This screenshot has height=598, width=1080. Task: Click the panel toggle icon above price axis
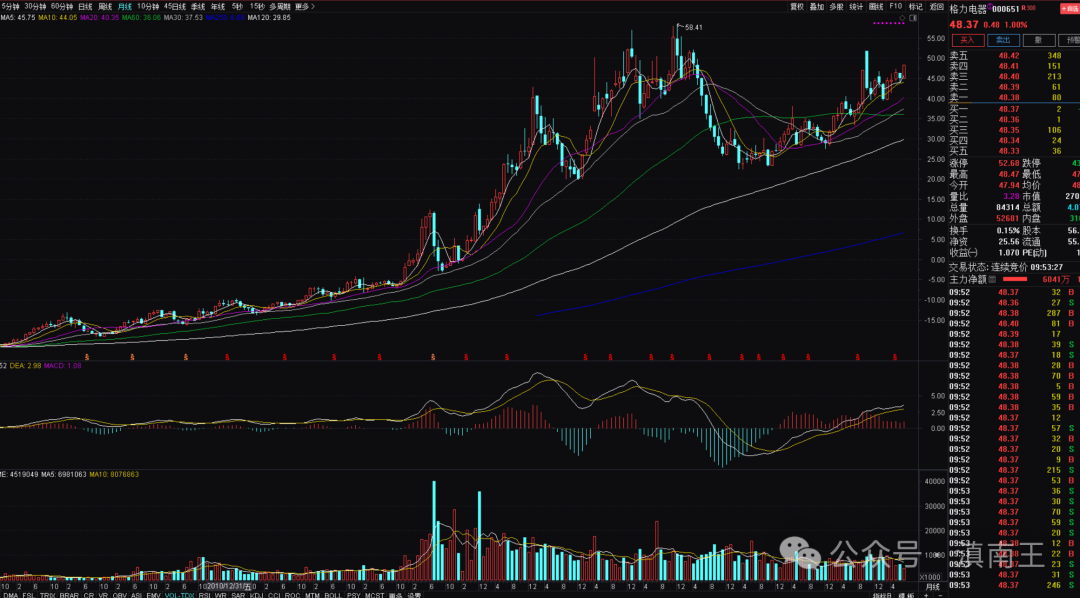[x=913, y=17]
